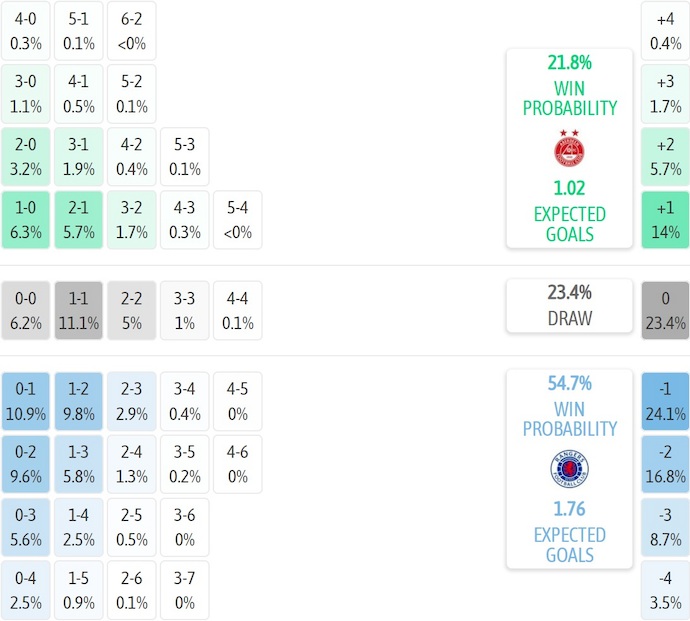Click the 1.76 expected goals value
This screenshot has width=690, height=621.
(x=569, y=508)
